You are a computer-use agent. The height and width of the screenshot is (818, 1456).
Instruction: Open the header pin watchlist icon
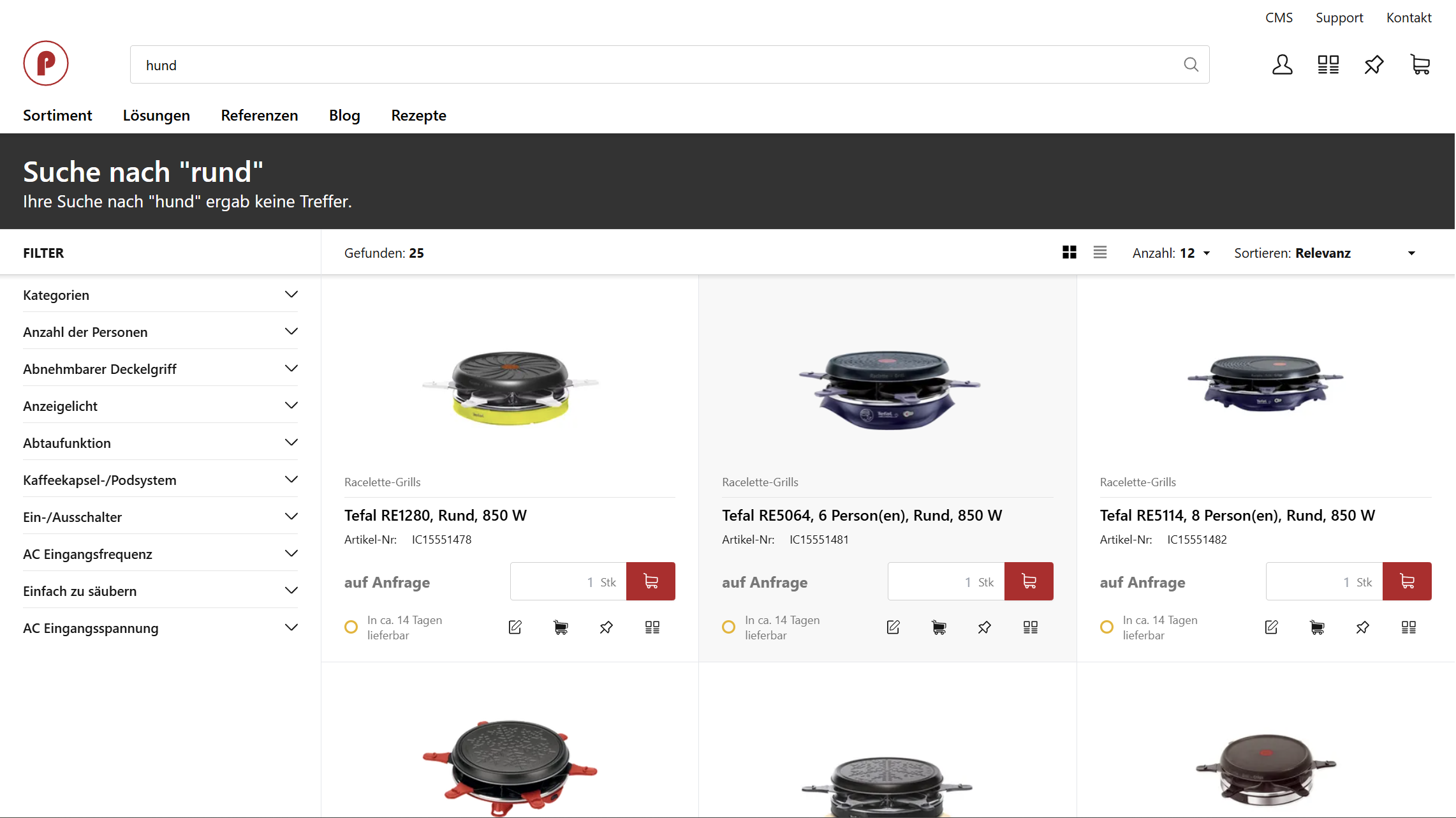click(x=1374, y=64)
